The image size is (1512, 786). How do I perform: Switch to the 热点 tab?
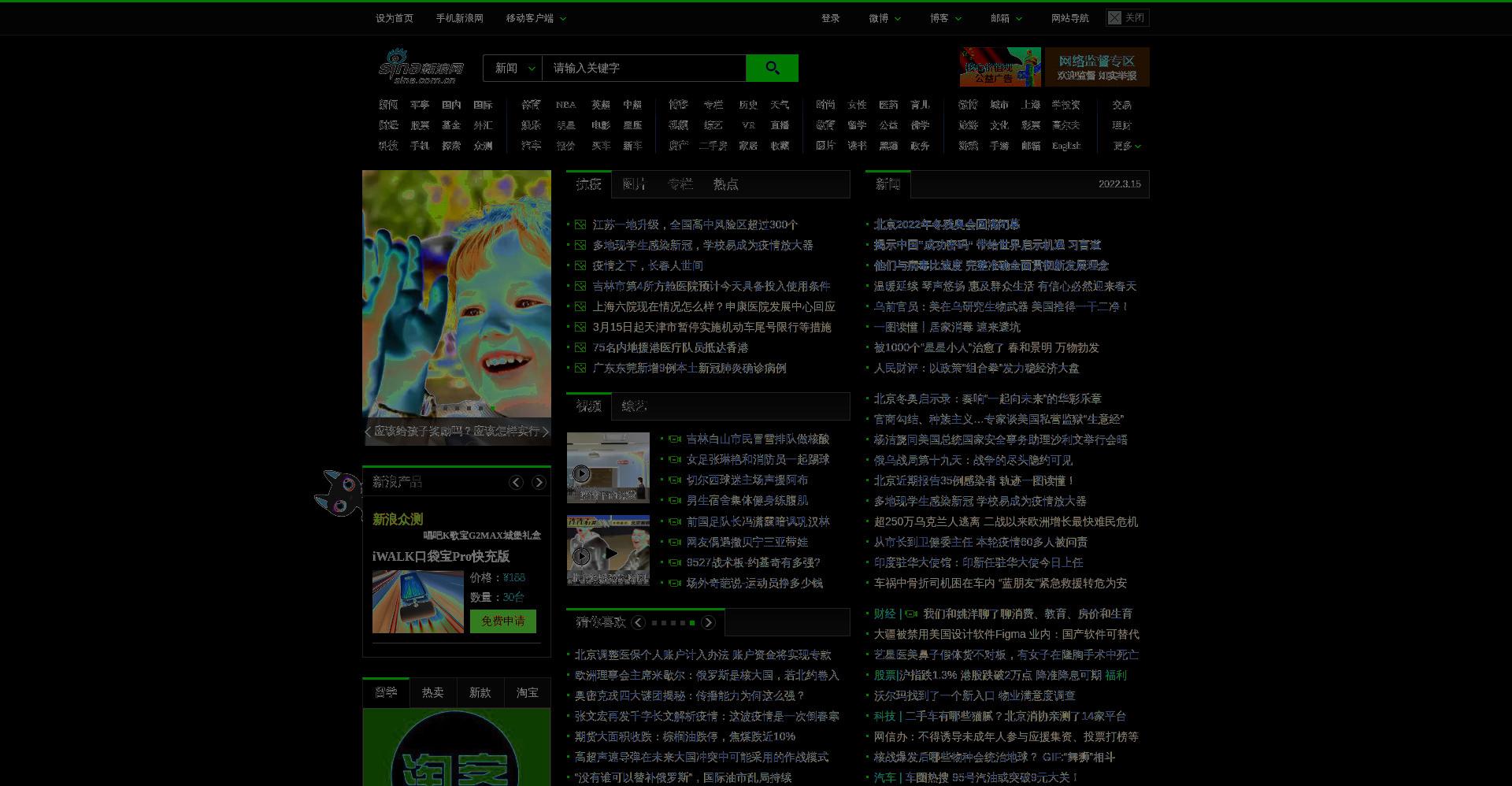point(725,184)
